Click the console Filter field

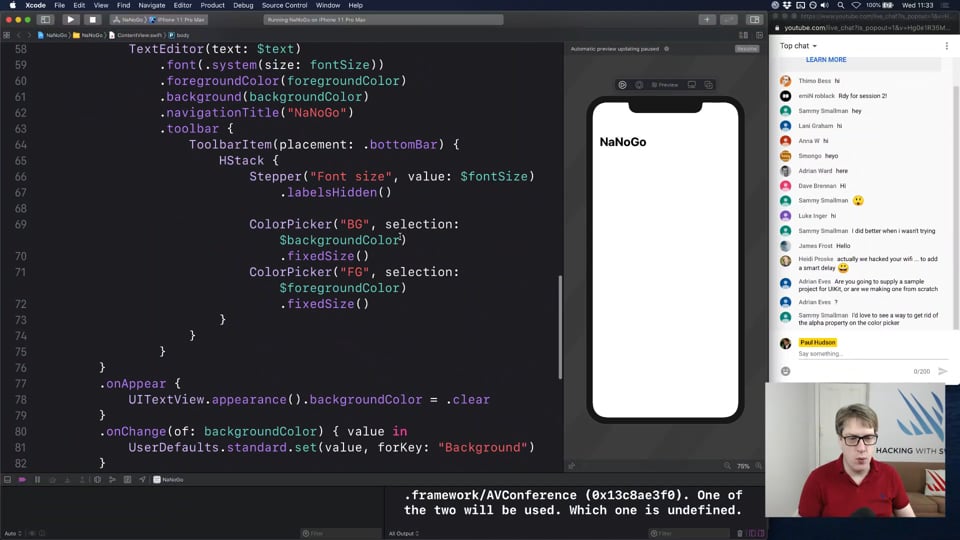tap(689, 533)
